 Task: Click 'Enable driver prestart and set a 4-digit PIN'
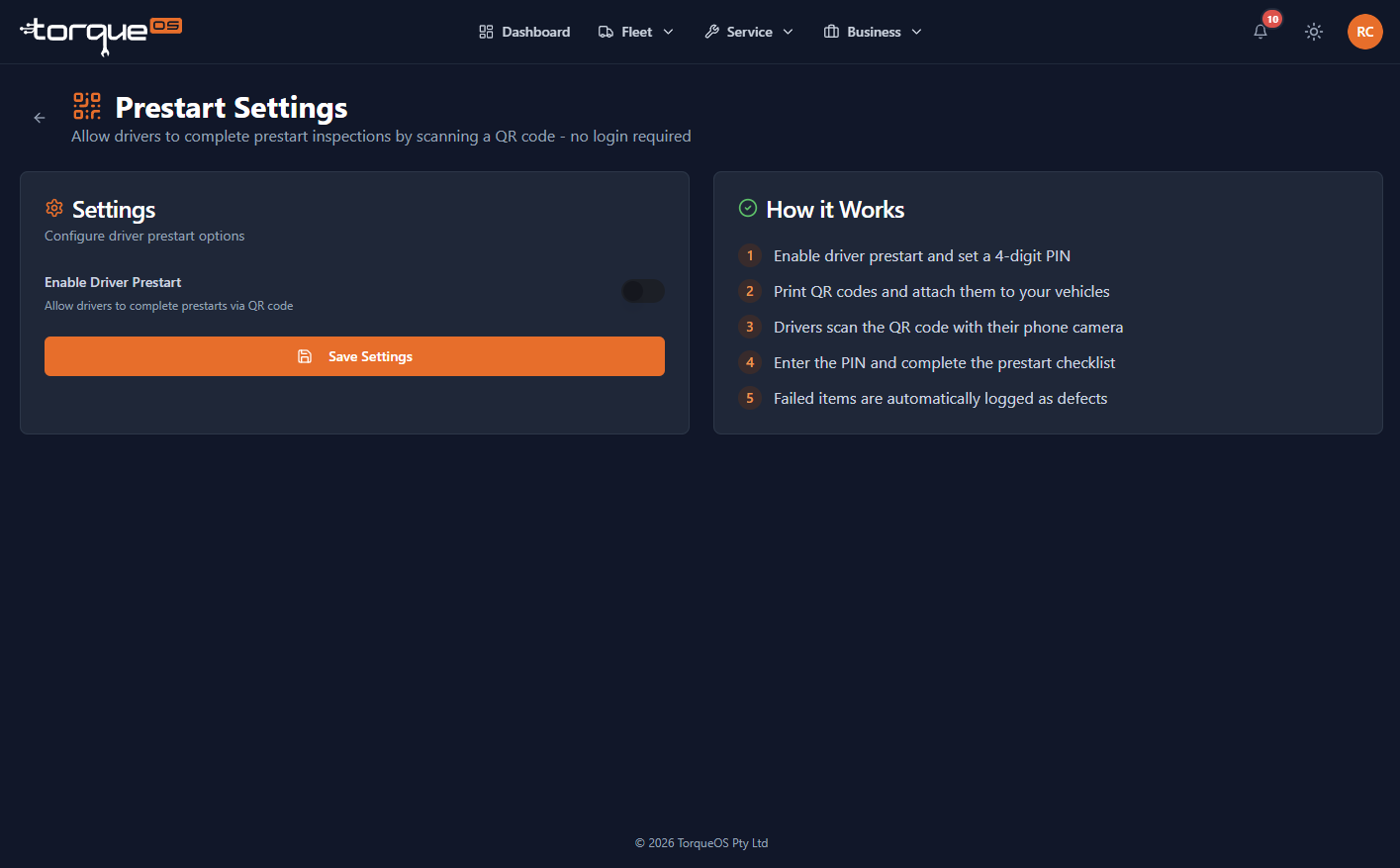(922, 255)
